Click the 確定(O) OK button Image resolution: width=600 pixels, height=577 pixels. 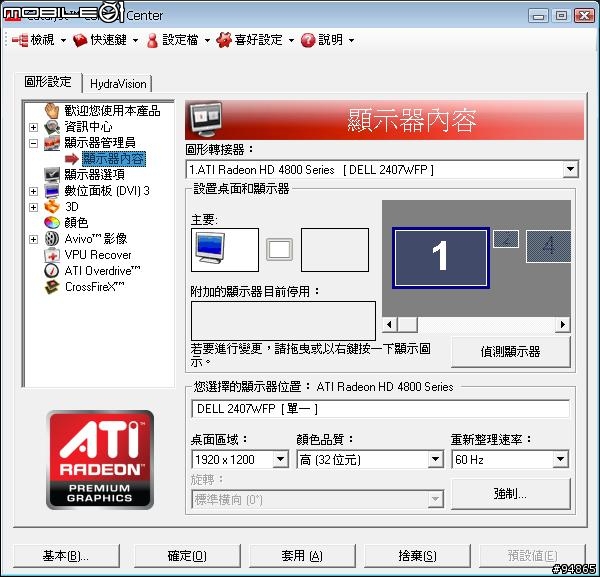187,556
